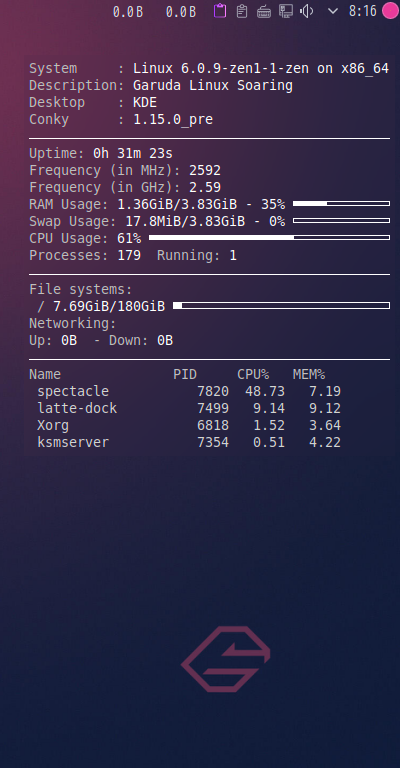Screen dimensions: 400x768
Task: Click the Garuda eagle logo on desktop
Action: (x=226, y=659)
